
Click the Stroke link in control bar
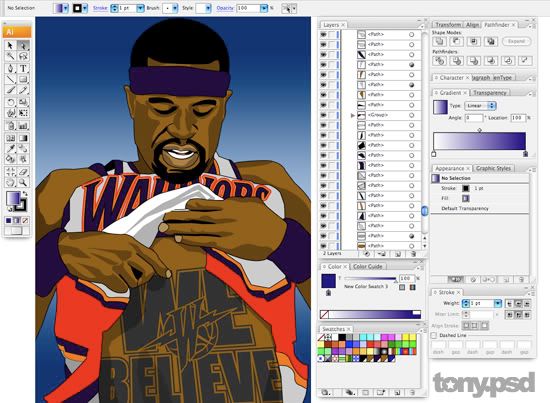(100, 8)
